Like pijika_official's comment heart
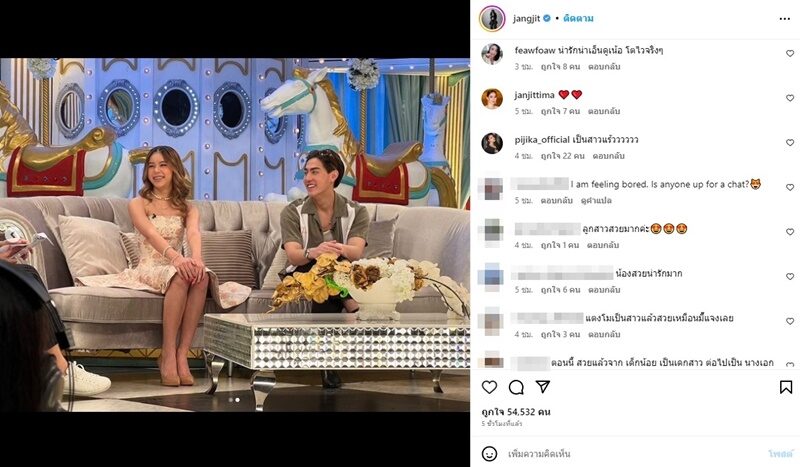Image resolution: width=800 pixels, height=467 pixels. pyautogui.click(x=790, y=142)
